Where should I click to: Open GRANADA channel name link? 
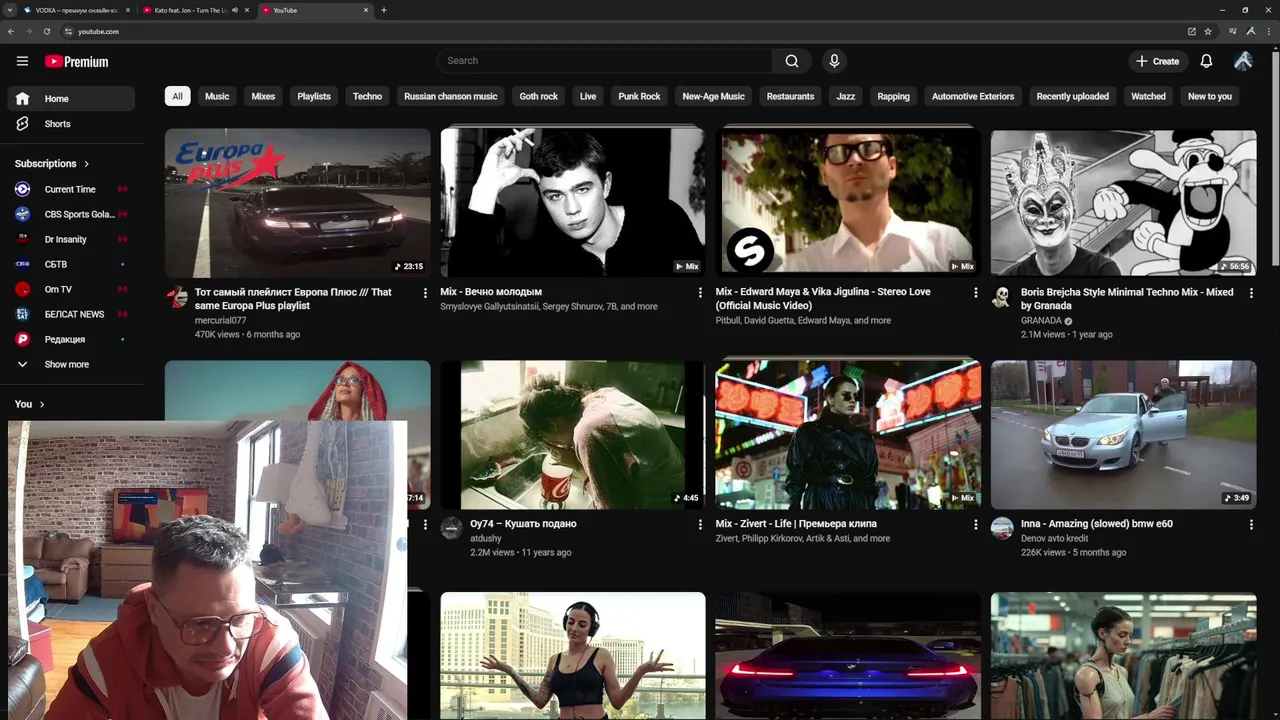tap(1041, 321)
